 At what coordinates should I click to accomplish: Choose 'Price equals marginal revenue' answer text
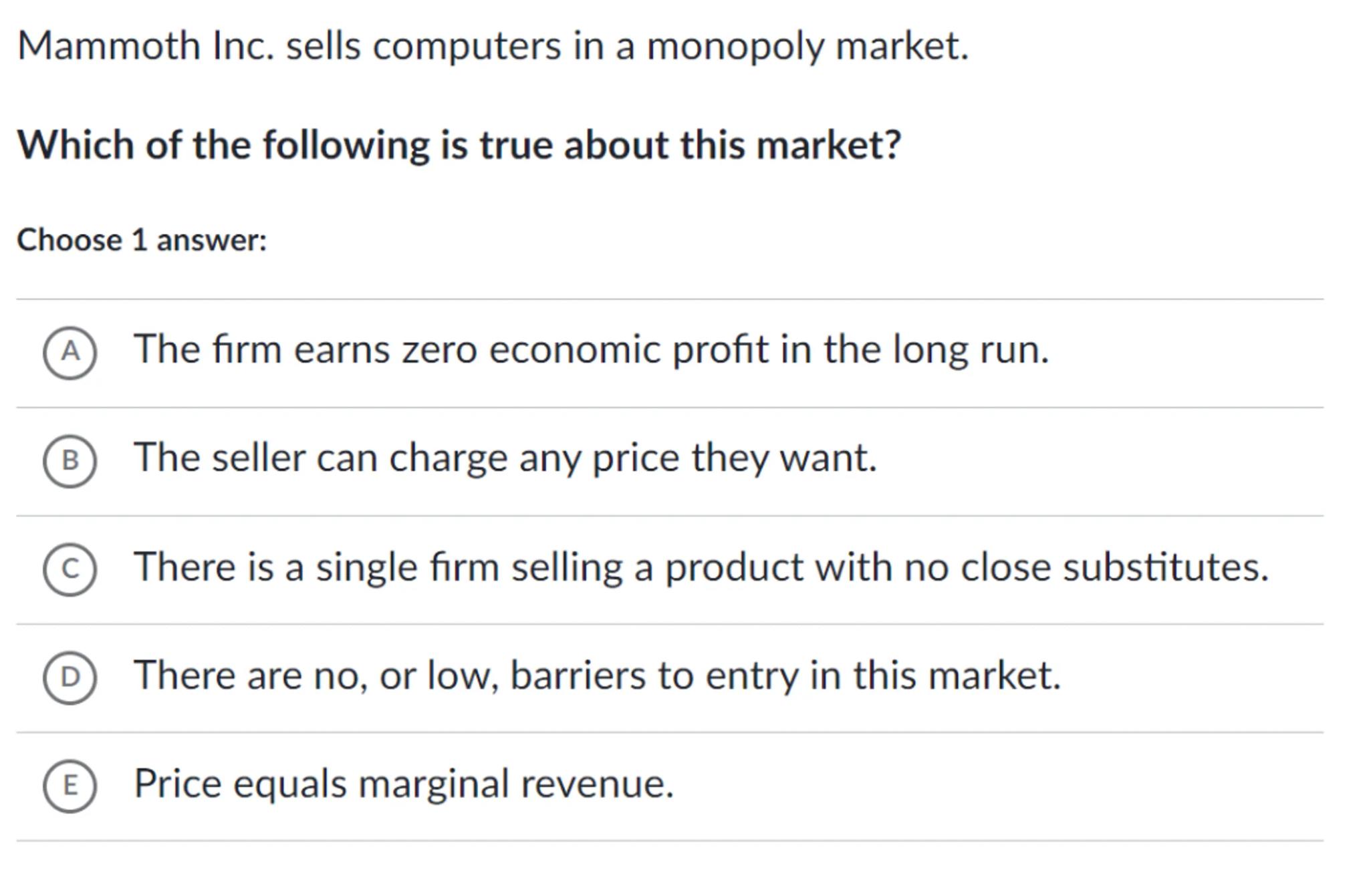404,784
